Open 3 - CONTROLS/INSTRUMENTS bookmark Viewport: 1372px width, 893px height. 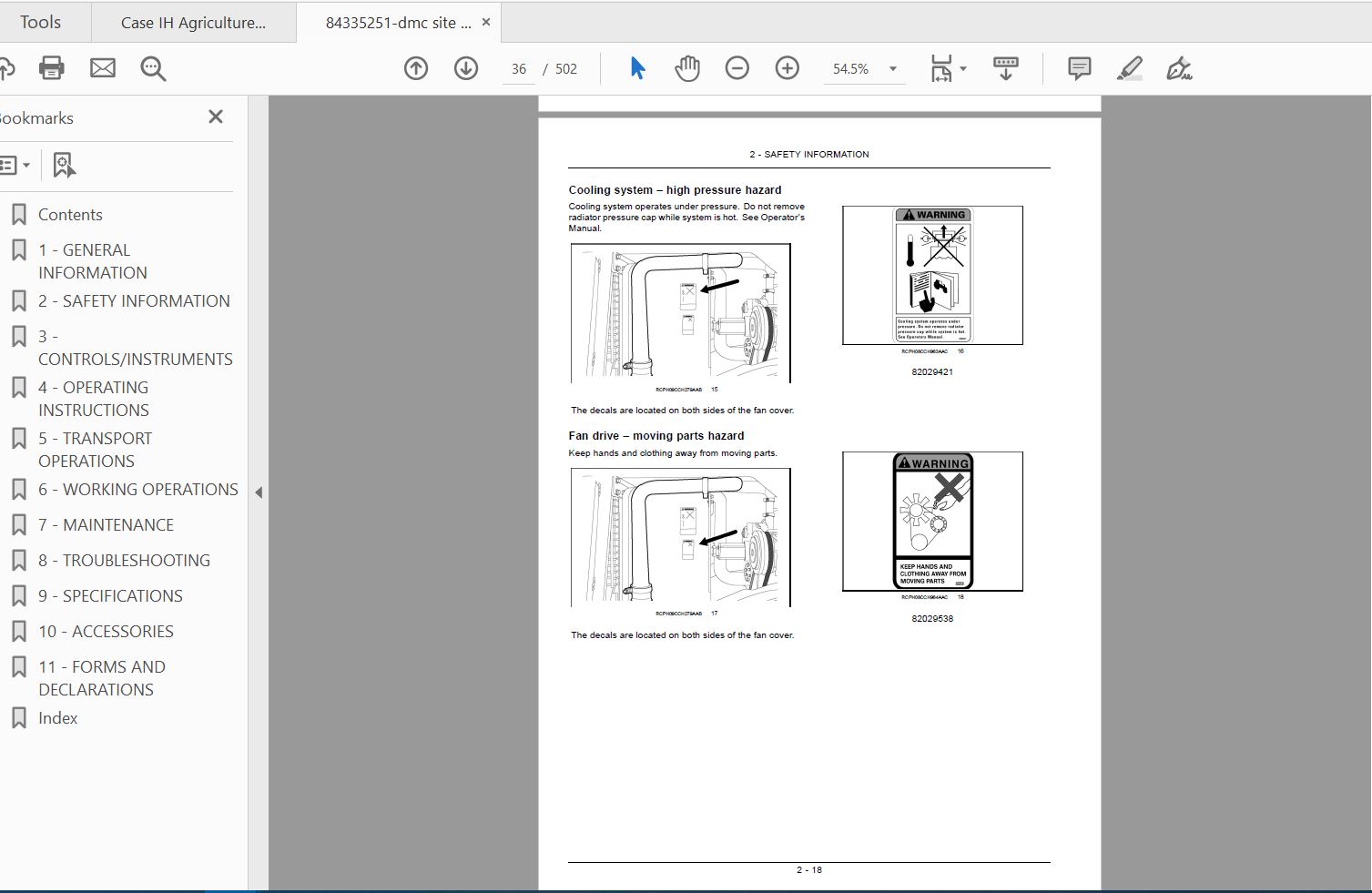[136, 348]
